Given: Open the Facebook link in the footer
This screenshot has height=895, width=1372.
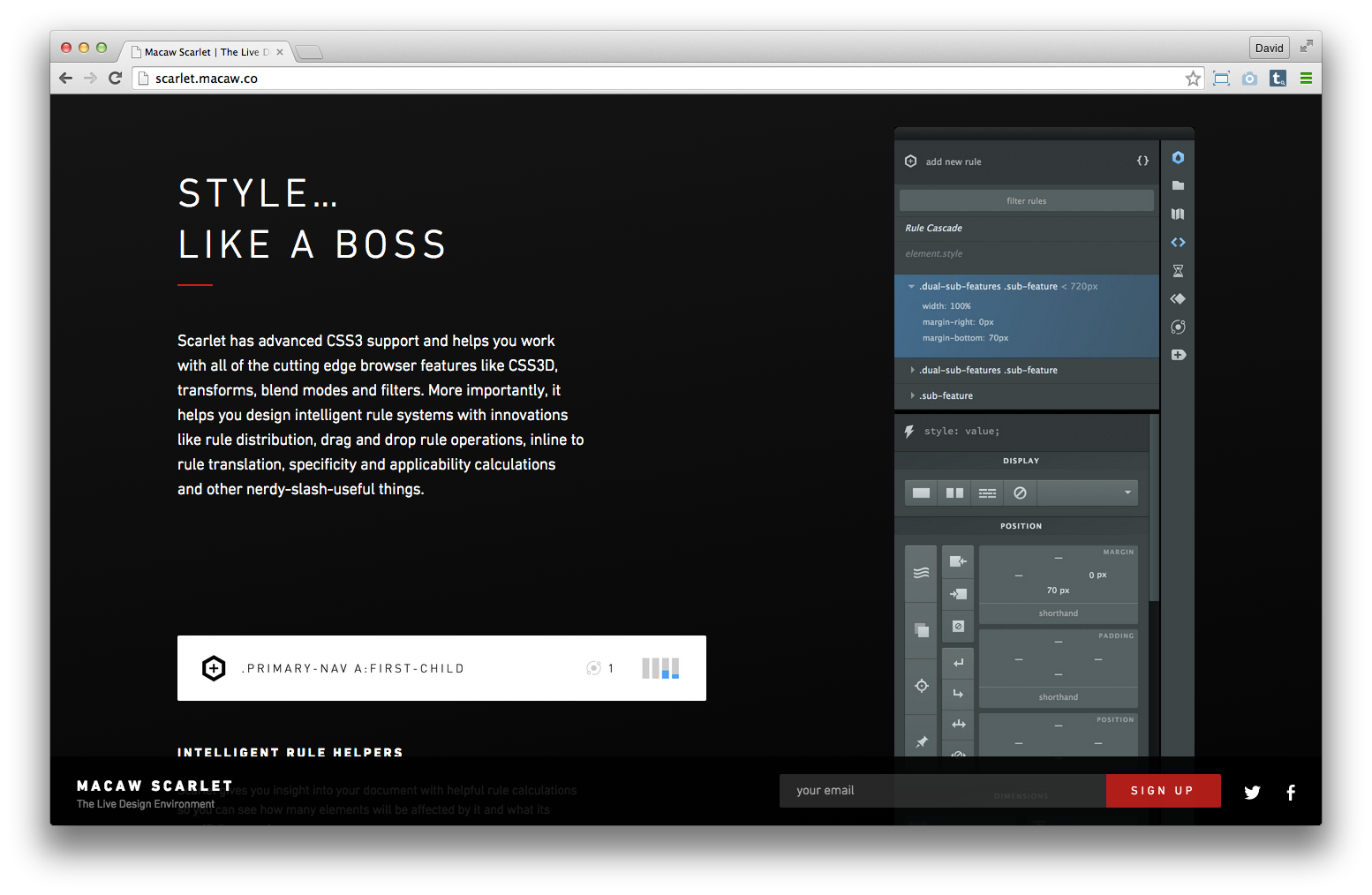Looking at the screenshot, I should pyautogui.click(x=1291, y=792).
